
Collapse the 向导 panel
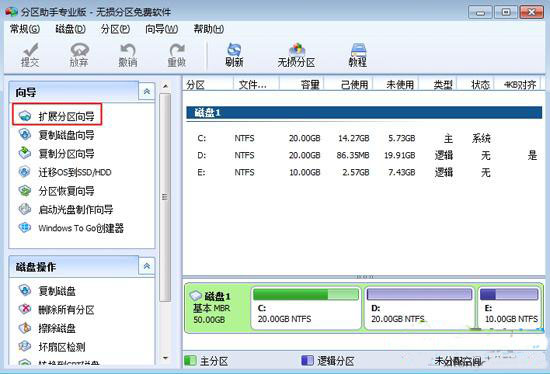[147, 92]
